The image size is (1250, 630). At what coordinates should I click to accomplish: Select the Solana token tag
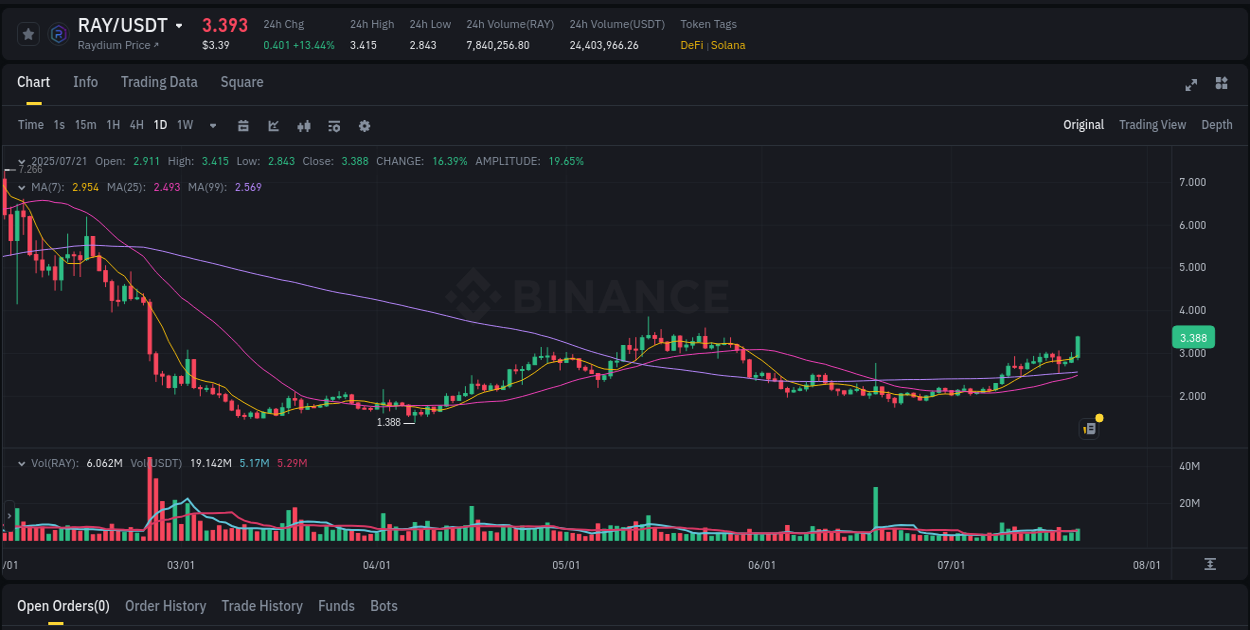[727, 45]
